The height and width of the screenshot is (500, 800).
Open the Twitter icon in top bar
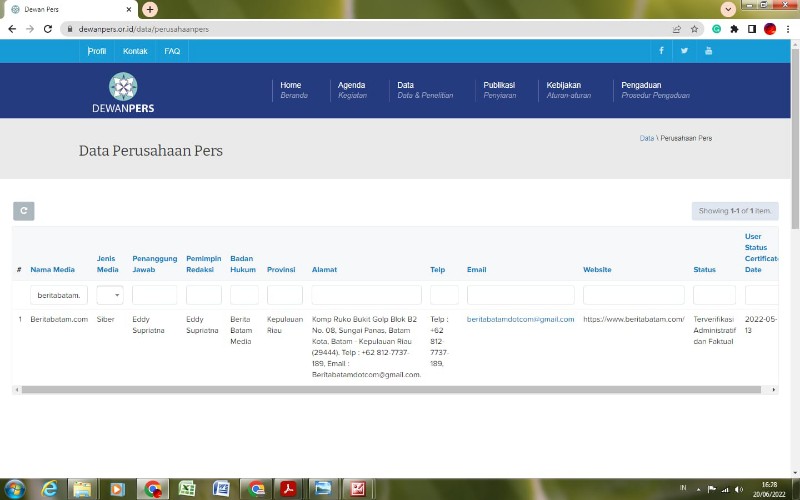click(684, 51)
